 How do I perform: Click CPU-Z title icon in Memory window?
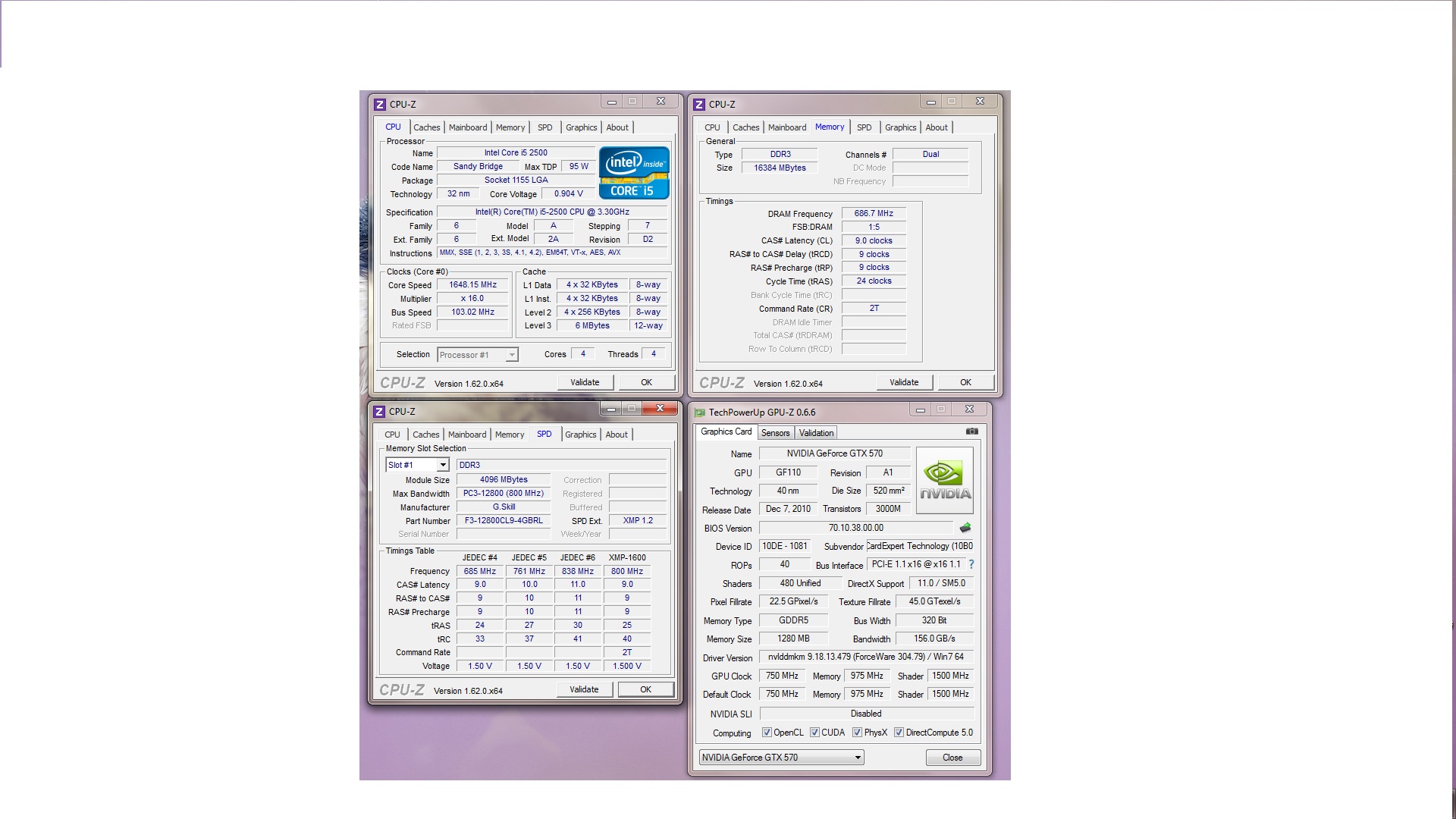(x=699, y=105)
